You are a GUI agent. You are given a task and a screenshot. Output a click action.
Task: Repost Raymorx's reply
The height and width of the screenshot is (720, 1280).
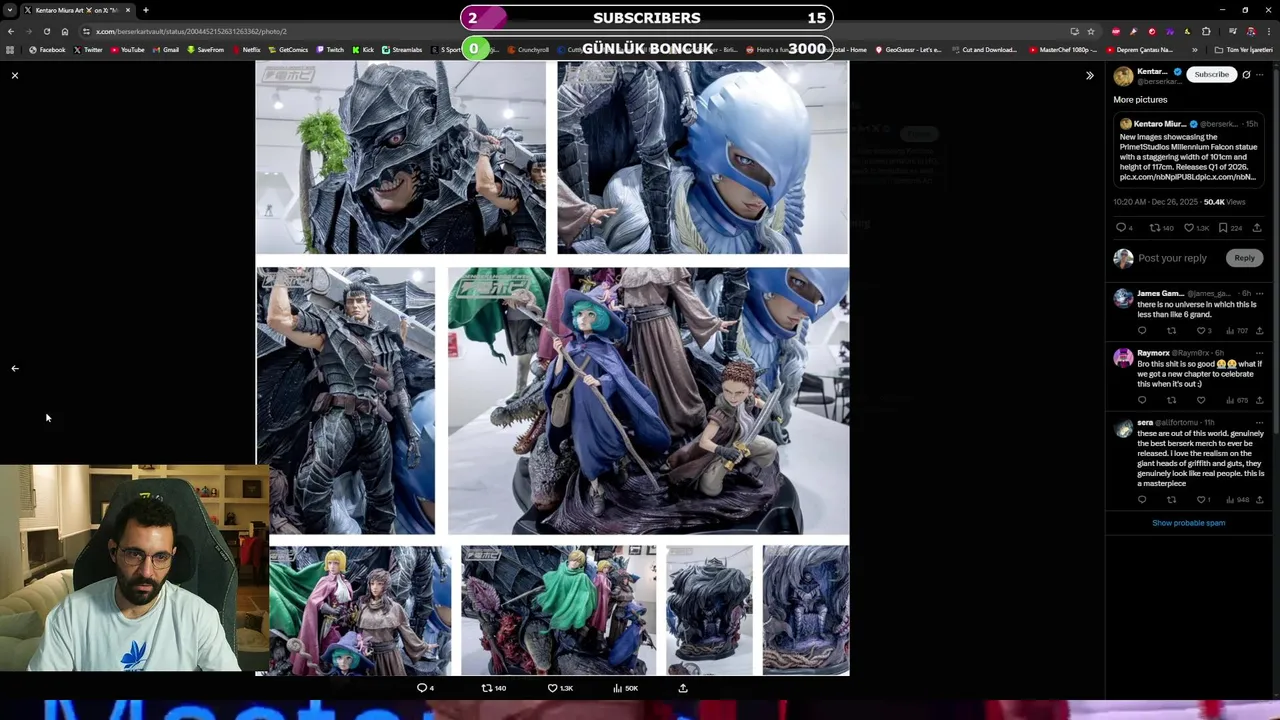[x=1171, y=400]
